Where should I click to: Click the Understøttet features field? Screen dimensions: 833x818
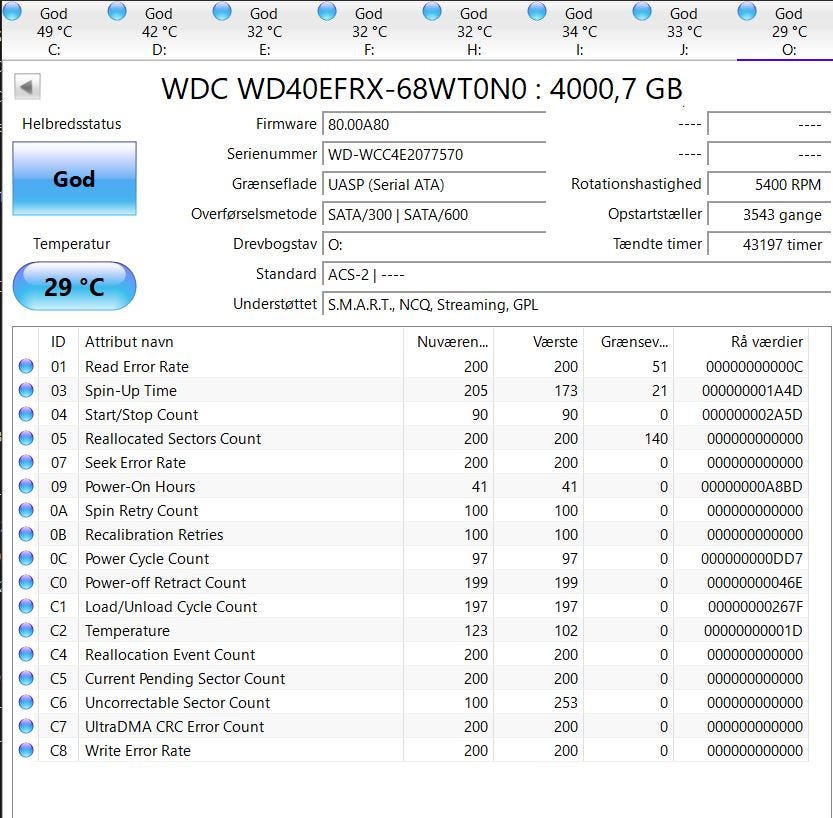(577, 304)
